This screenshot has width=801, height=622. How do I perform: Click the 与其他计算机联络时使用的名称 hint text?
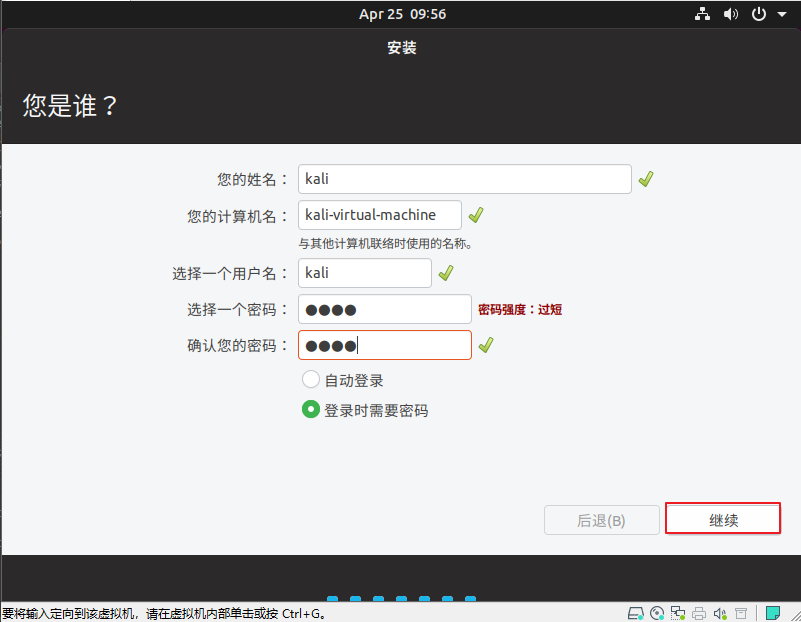click(x=385, y=244)
